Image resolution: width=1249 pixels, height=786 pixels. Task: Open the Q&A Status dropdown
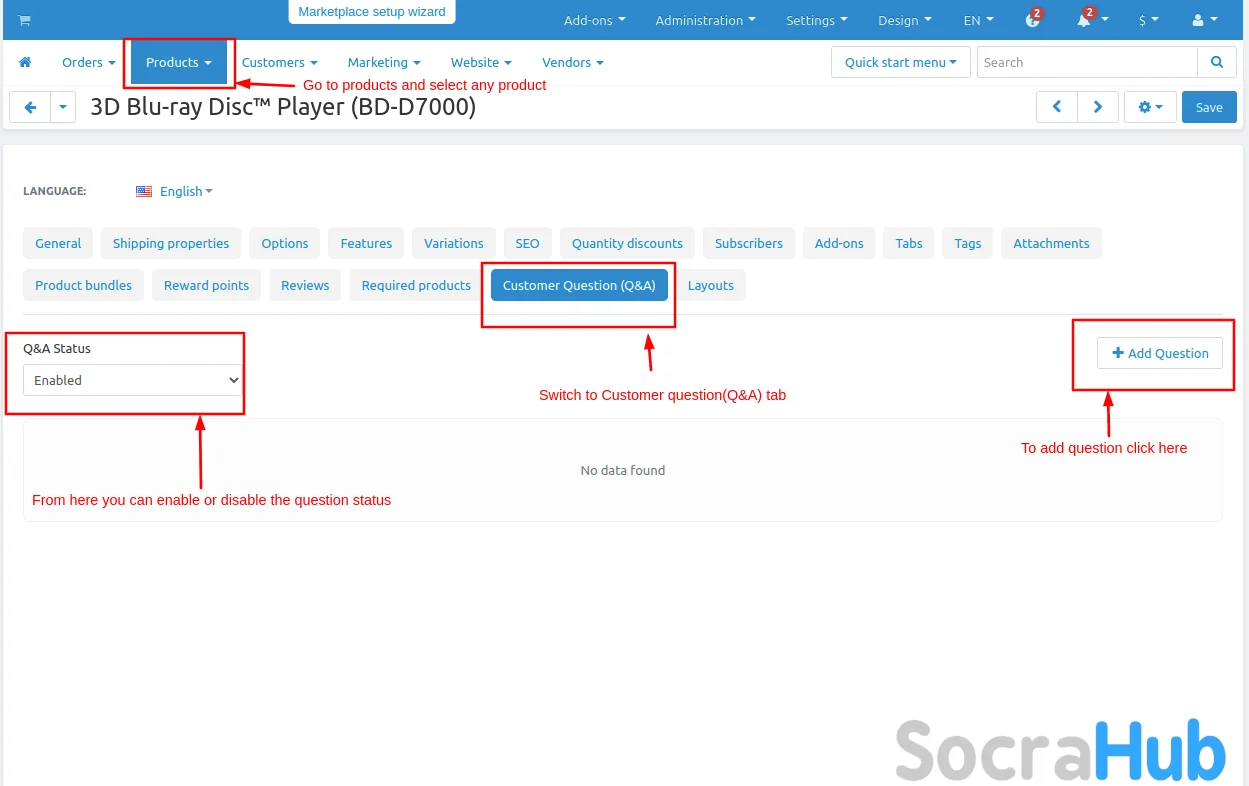pyautogui.click(x=132, y=380)
